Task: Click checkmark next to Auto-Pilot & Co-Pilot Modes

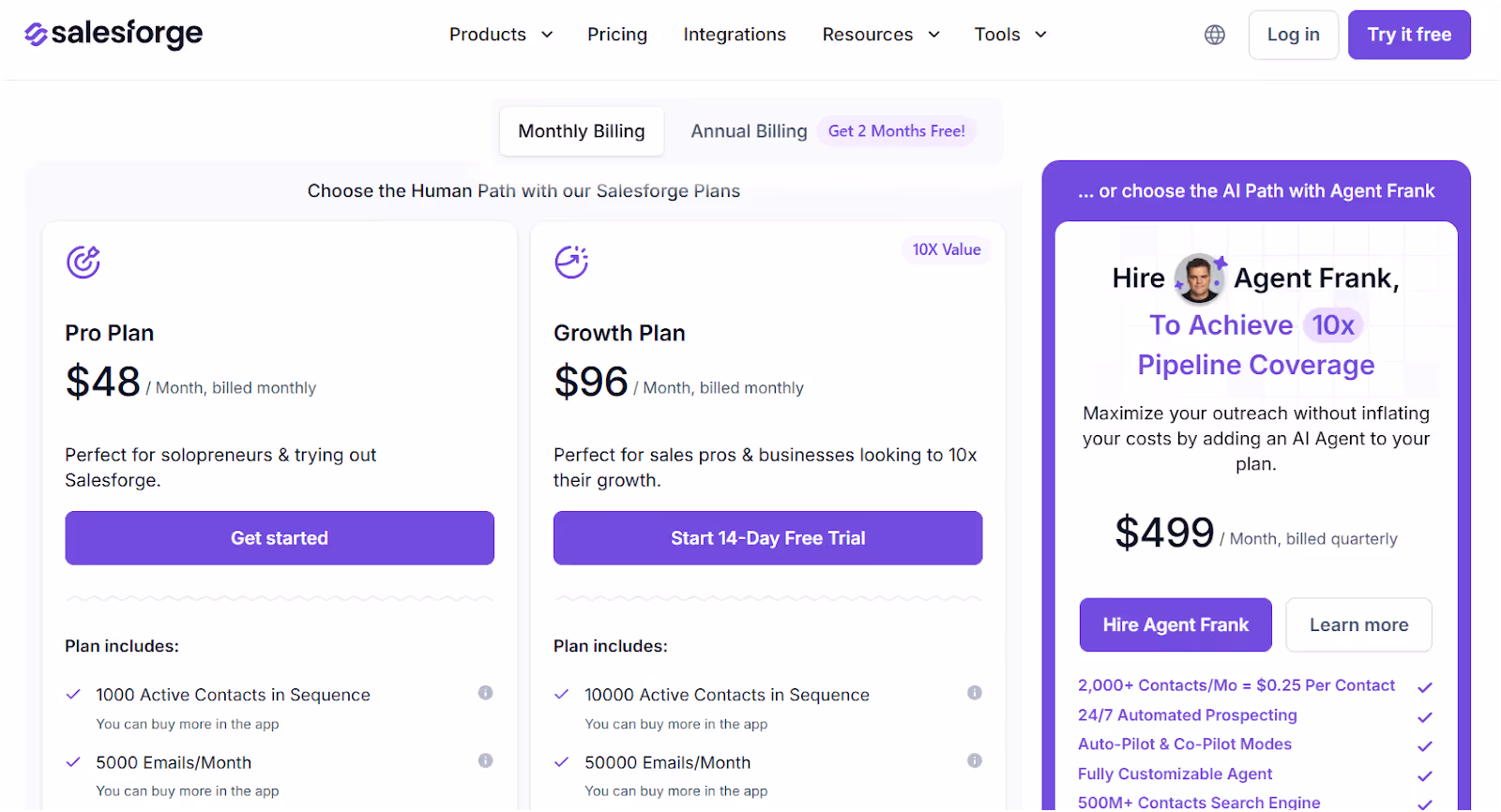Action: 1425,746
